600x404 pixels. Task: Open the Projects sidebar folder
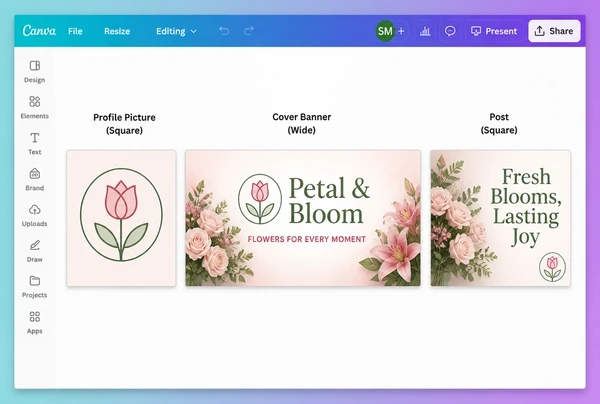point(34,287)
